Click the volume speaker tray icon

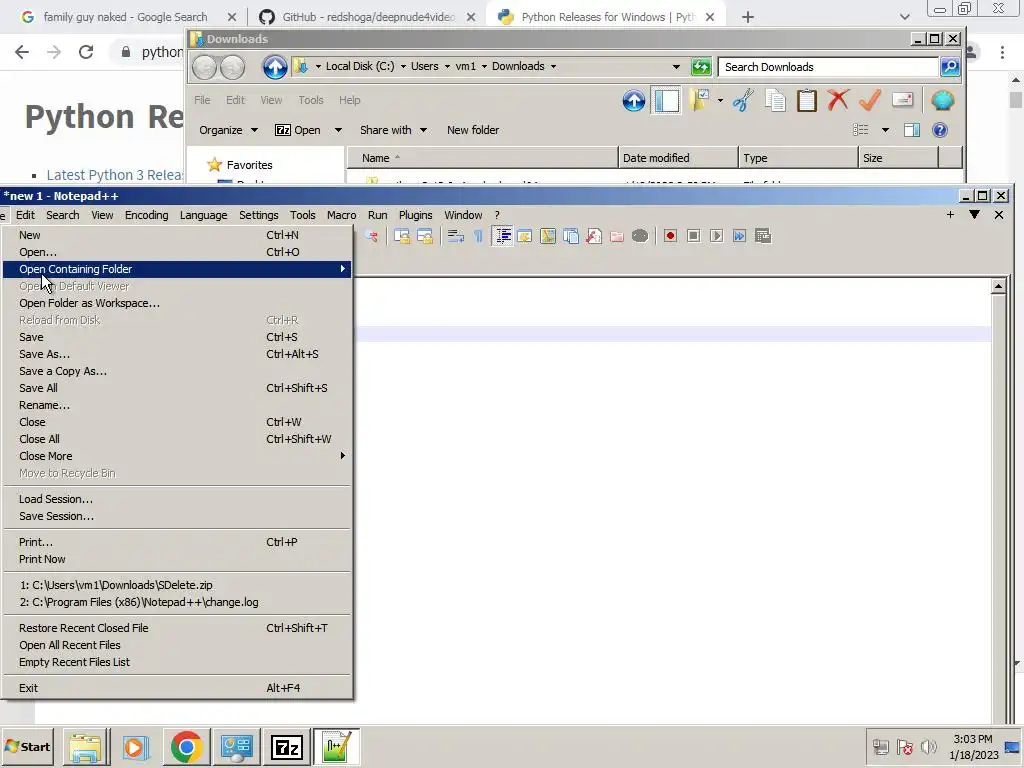coord(929,746)
